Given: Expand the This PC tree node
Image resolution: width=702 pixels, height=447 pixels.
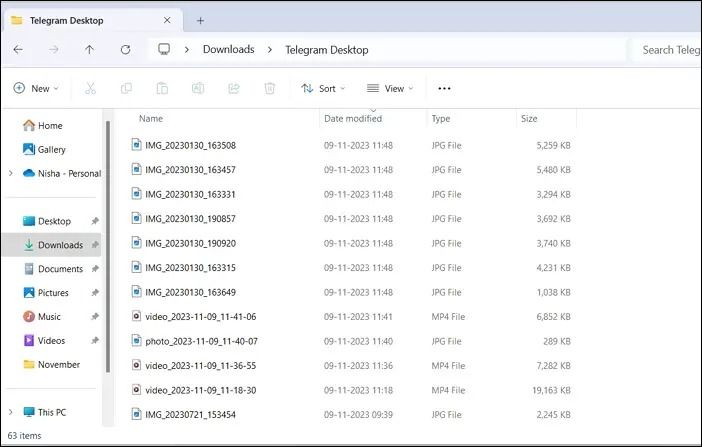Looking at the screenshot, I should click(11, 412).
